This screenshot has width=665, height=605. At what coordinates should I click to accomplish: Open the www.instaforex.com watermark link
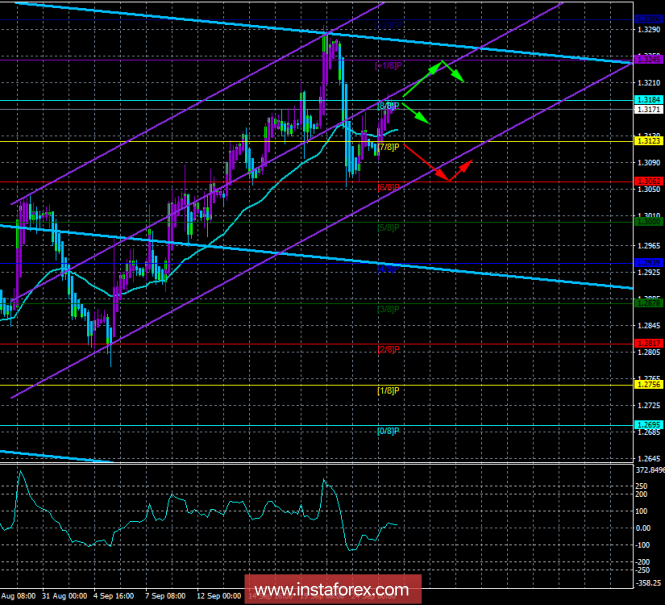click(331, 588)
